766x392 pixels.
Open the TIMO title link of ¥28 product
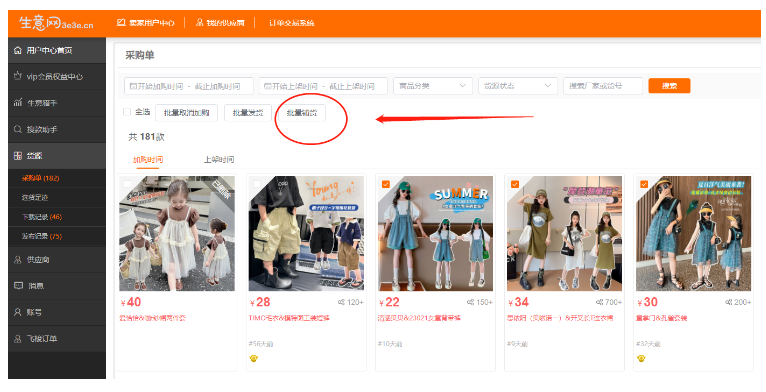point(289,318)
